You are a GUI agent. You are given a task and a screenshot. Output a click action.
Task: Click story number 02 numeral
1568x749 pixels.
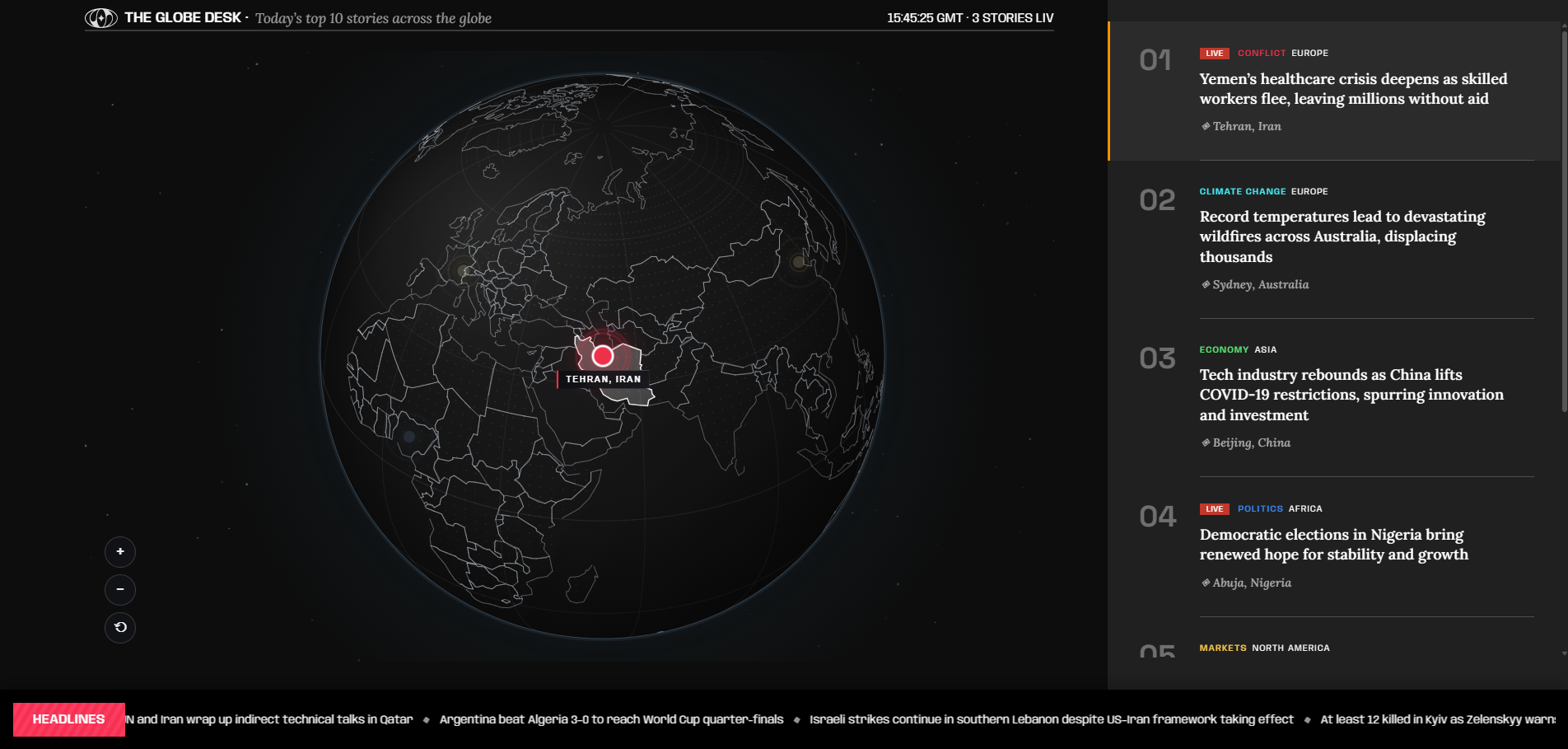click(x=1157, y=200)
